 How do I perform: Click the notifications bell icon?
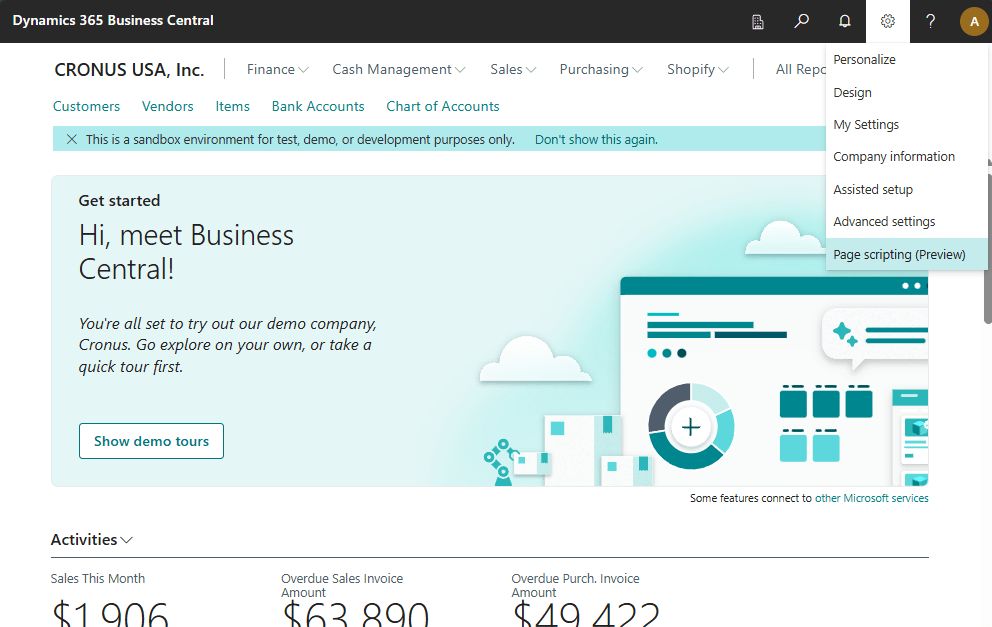(844, 21)
